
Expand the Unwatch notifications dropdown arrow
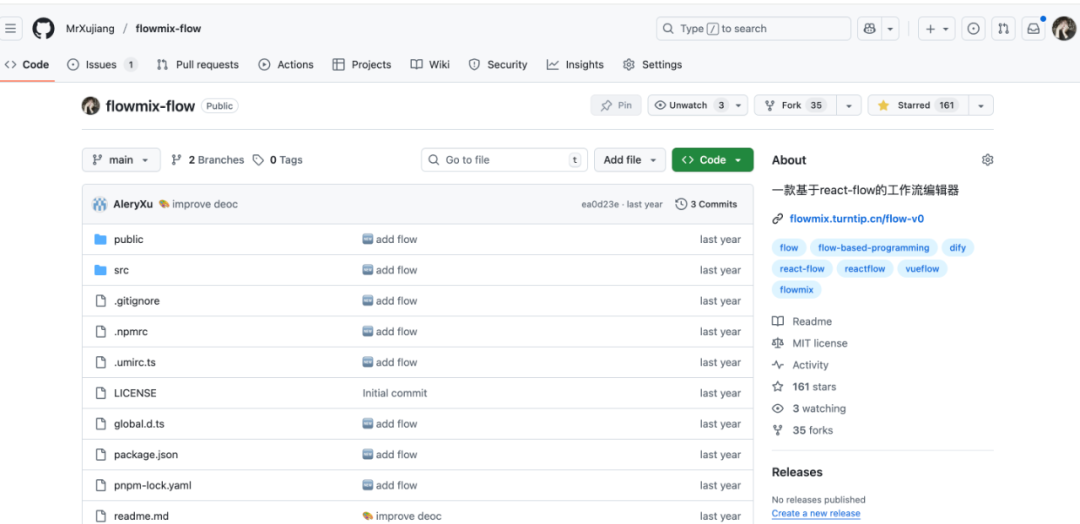739,105
